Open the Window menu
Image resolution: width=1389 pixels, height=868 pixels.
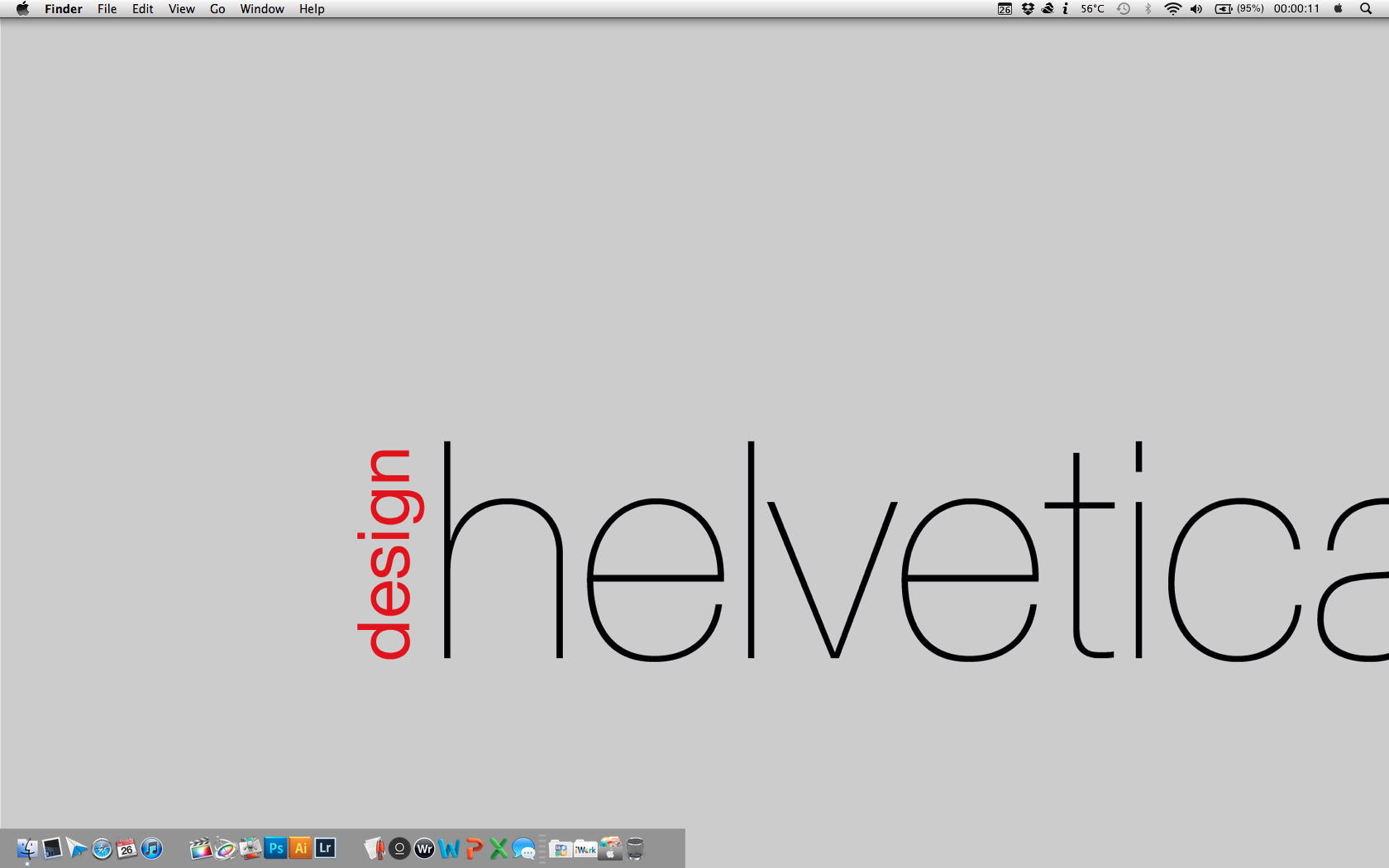click(x=262, y=9)
